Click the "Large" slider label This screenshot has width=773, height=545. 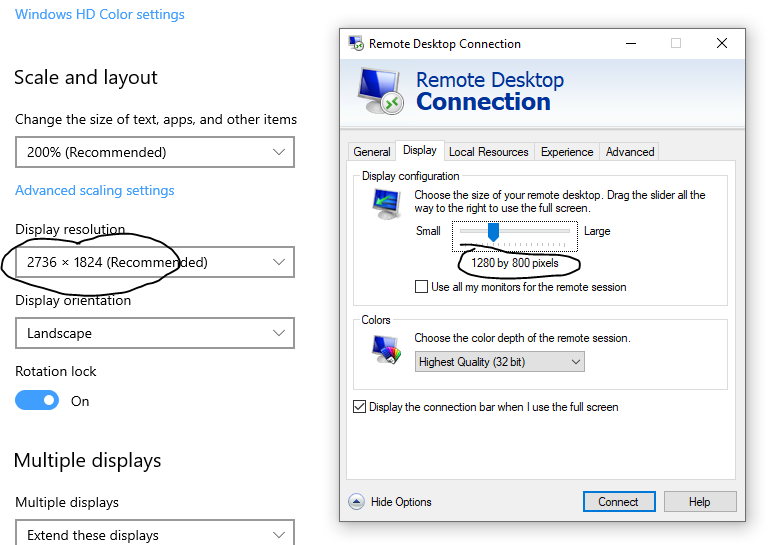pos(597,231)
